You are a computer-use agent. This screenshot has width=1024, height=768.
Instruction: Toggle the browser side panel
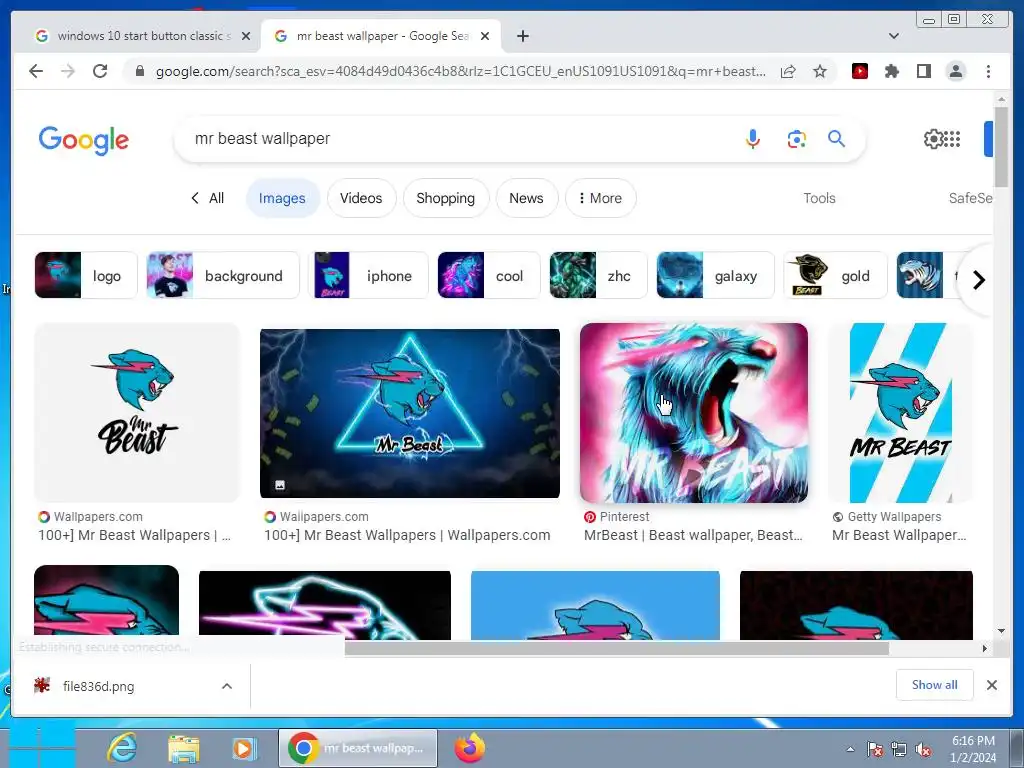[x=923, y=71]
